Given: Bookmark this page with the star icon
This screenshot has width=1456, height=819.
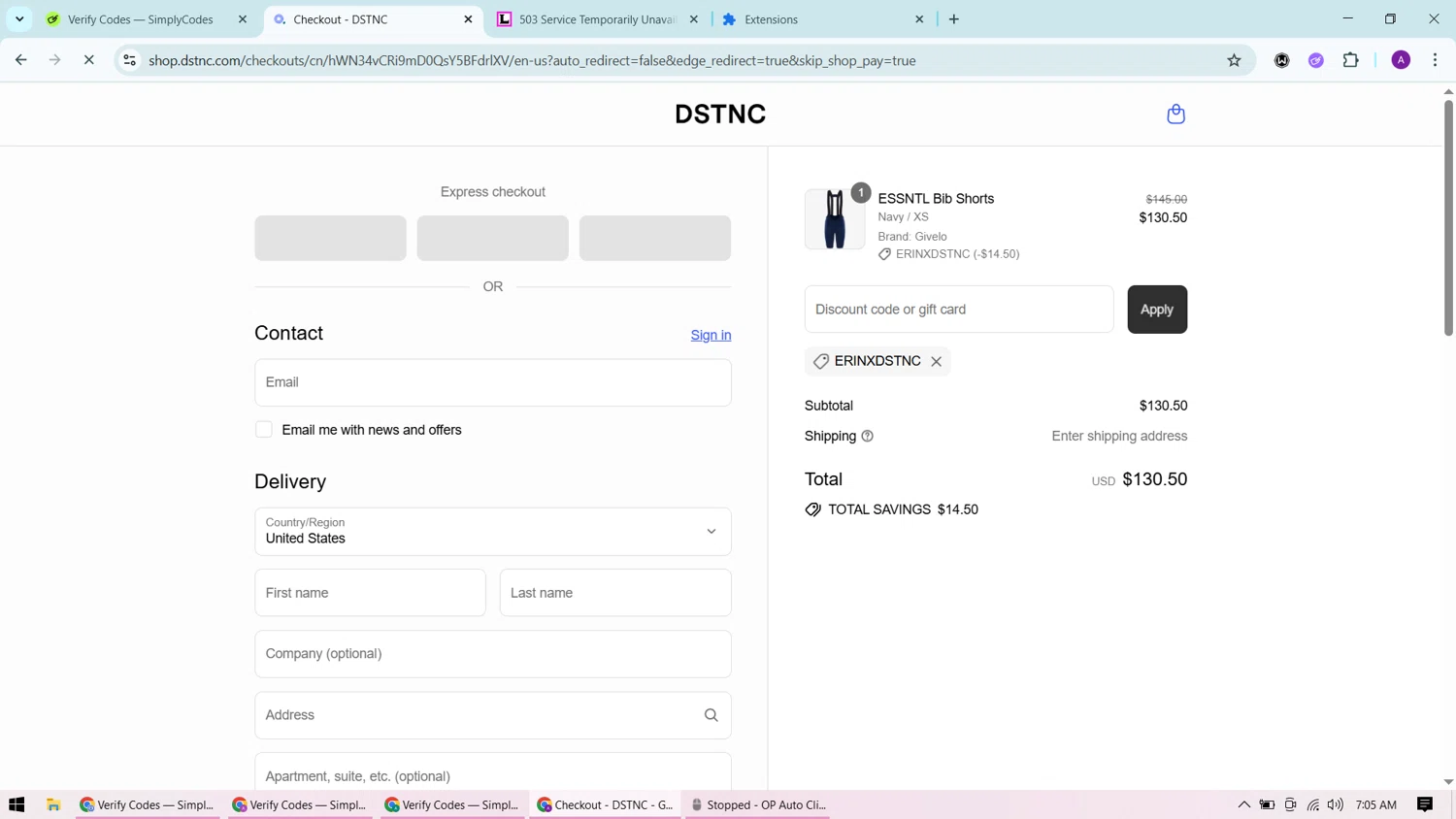Looking at the screenshot, I should pos(1234,60).
